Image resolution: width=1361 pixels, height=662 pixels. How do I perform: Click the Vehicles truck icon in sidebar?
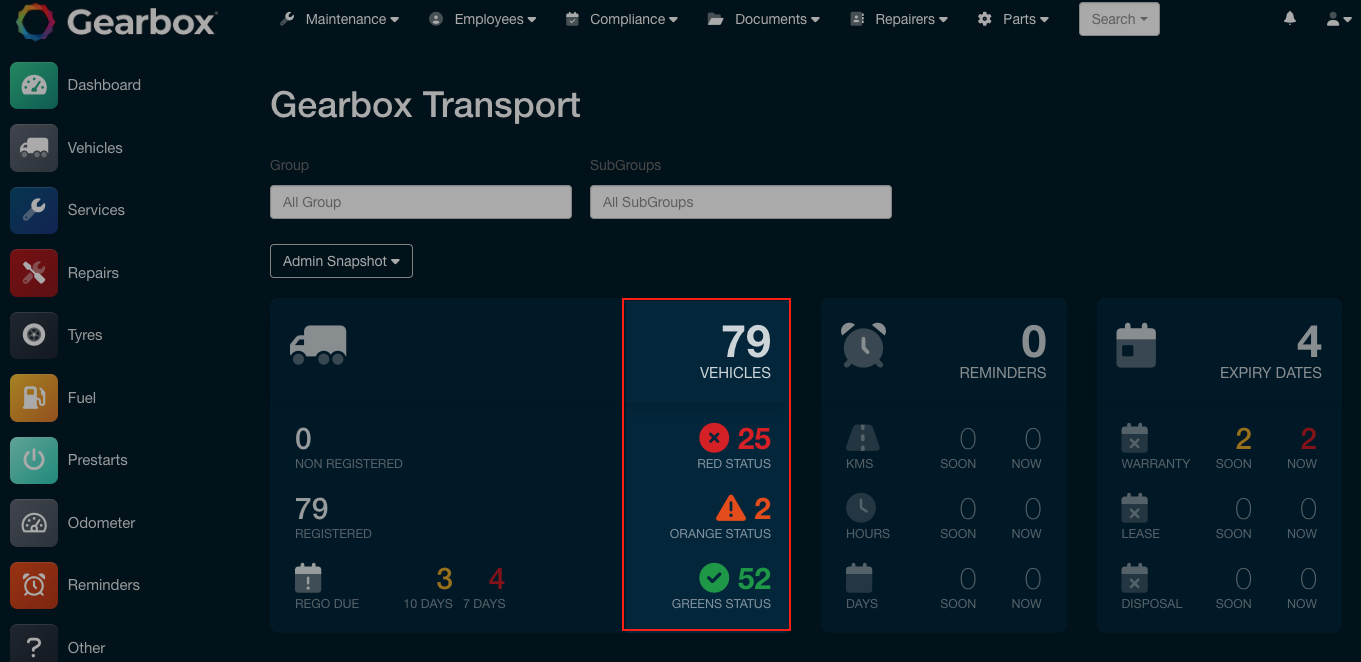click(x=34, y=148)
